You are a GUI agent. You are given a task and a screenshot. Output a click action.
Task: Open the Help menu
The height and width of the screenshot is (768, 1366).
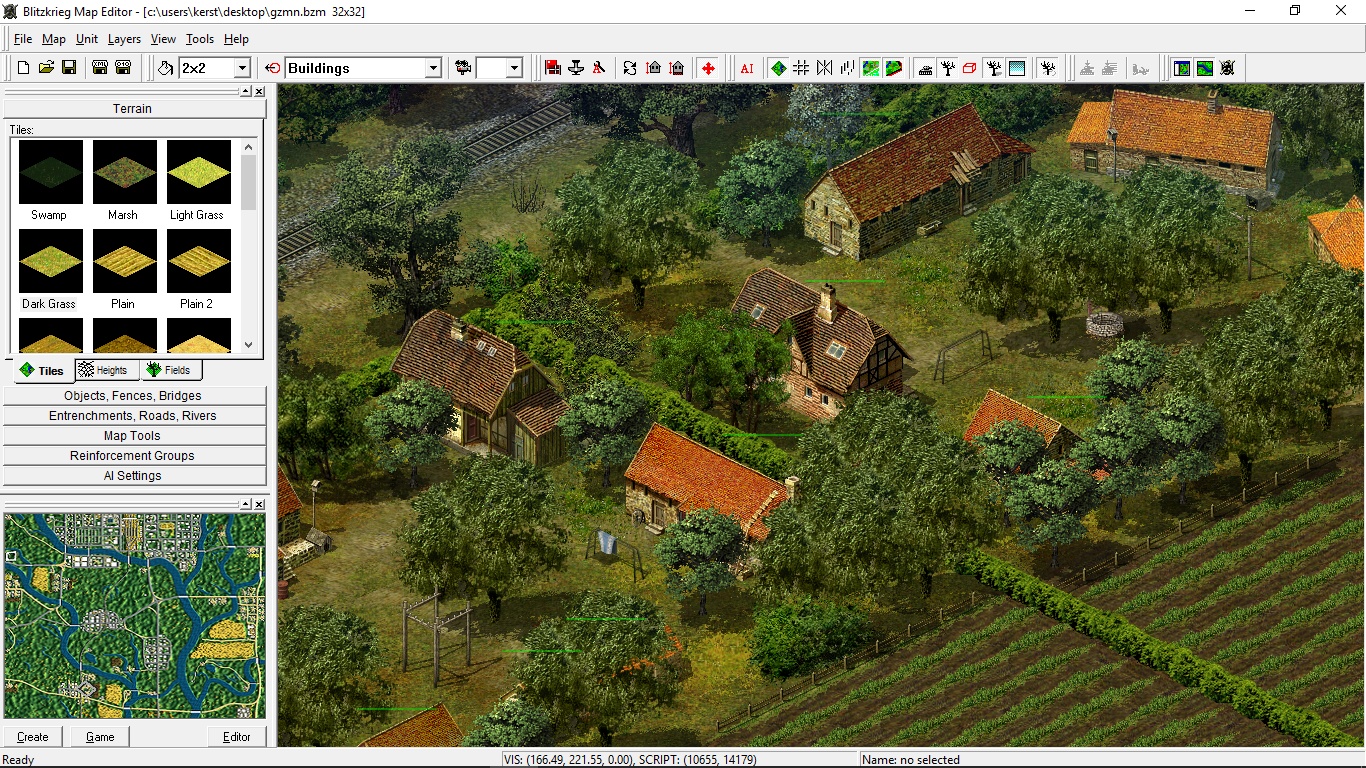tap(236, 39)
